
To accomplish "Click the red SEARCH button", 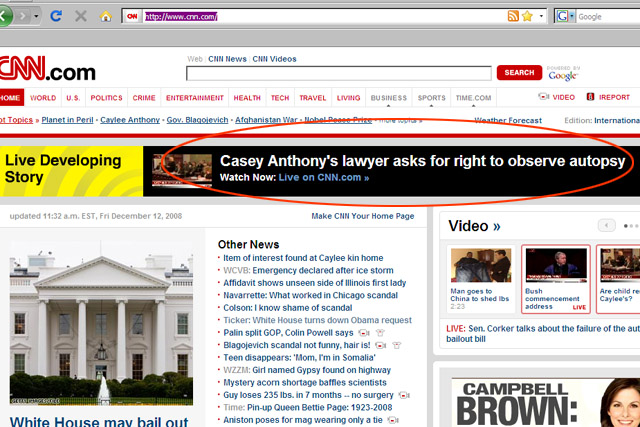I will coord(519,73).
